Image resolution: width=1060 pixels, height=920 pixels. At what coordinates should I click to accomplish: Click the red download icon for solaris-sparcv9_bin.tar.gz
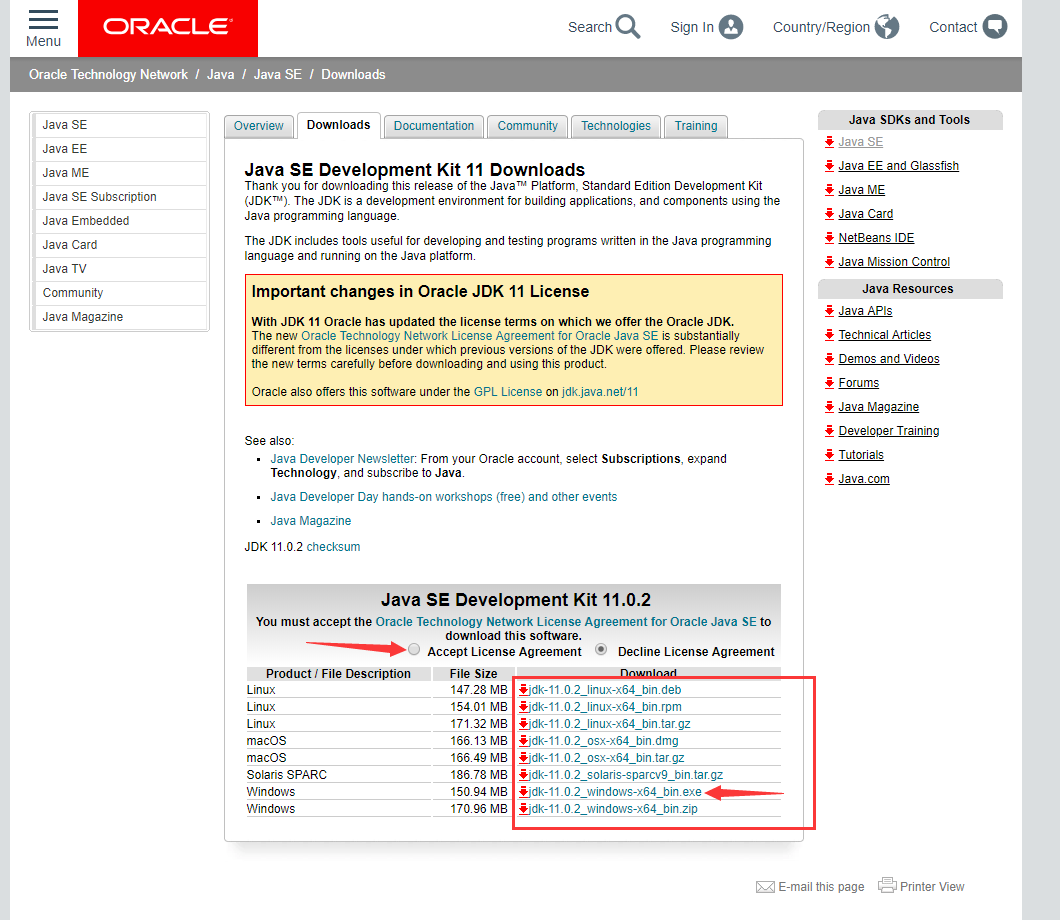pyautogui.click(x=524, y=775)
